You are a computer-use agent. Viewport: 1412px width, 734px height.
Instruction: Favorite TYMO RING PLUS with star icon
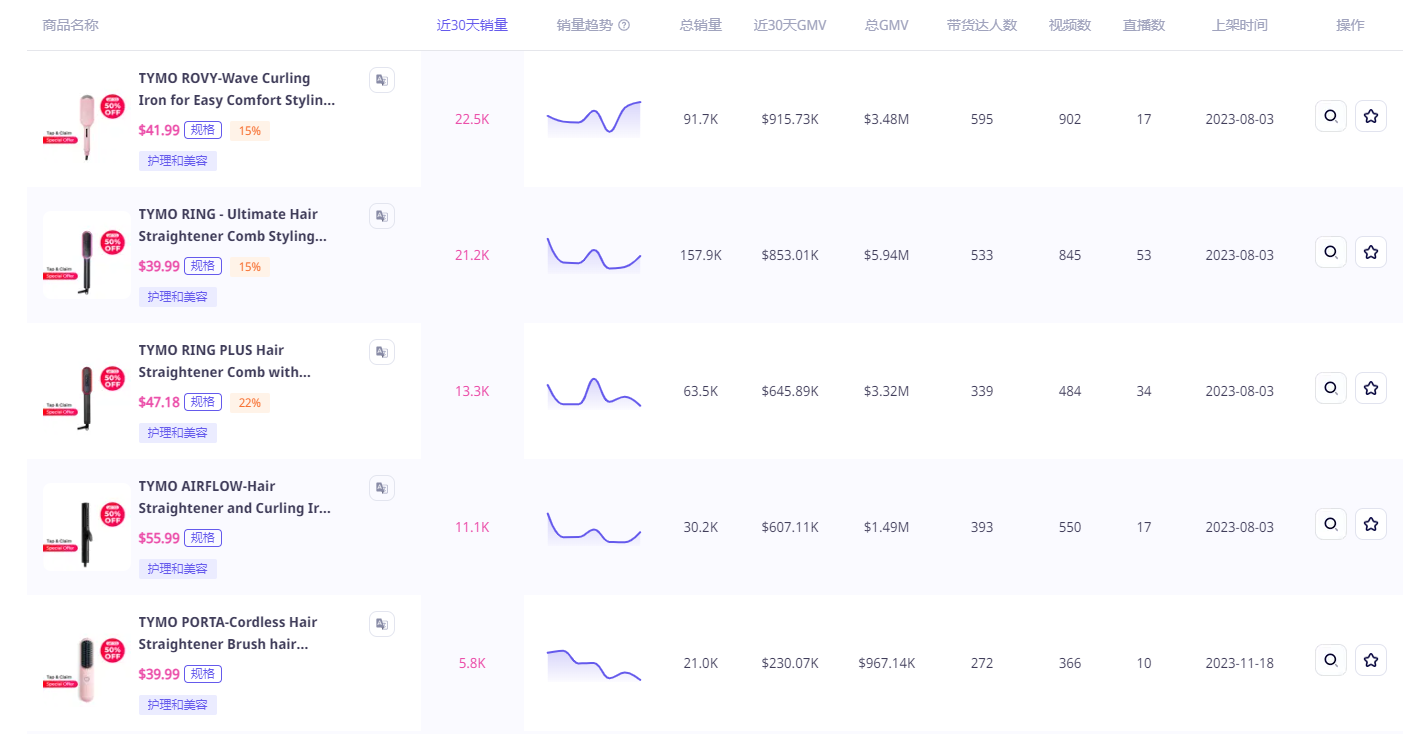point(1371,388)
